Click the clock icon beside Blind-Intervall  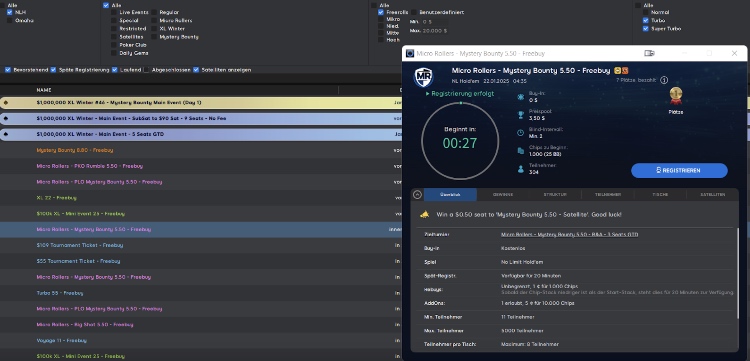520,133
